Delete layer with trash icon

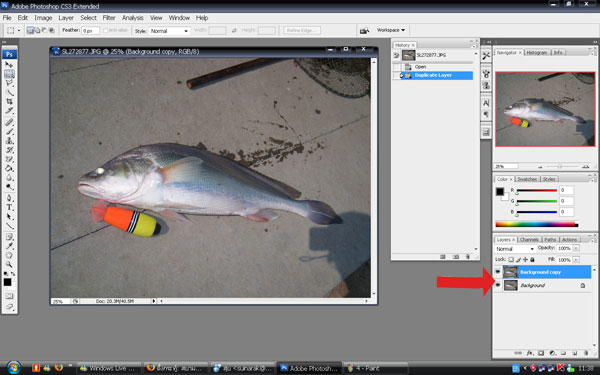[x=586, y=353]
